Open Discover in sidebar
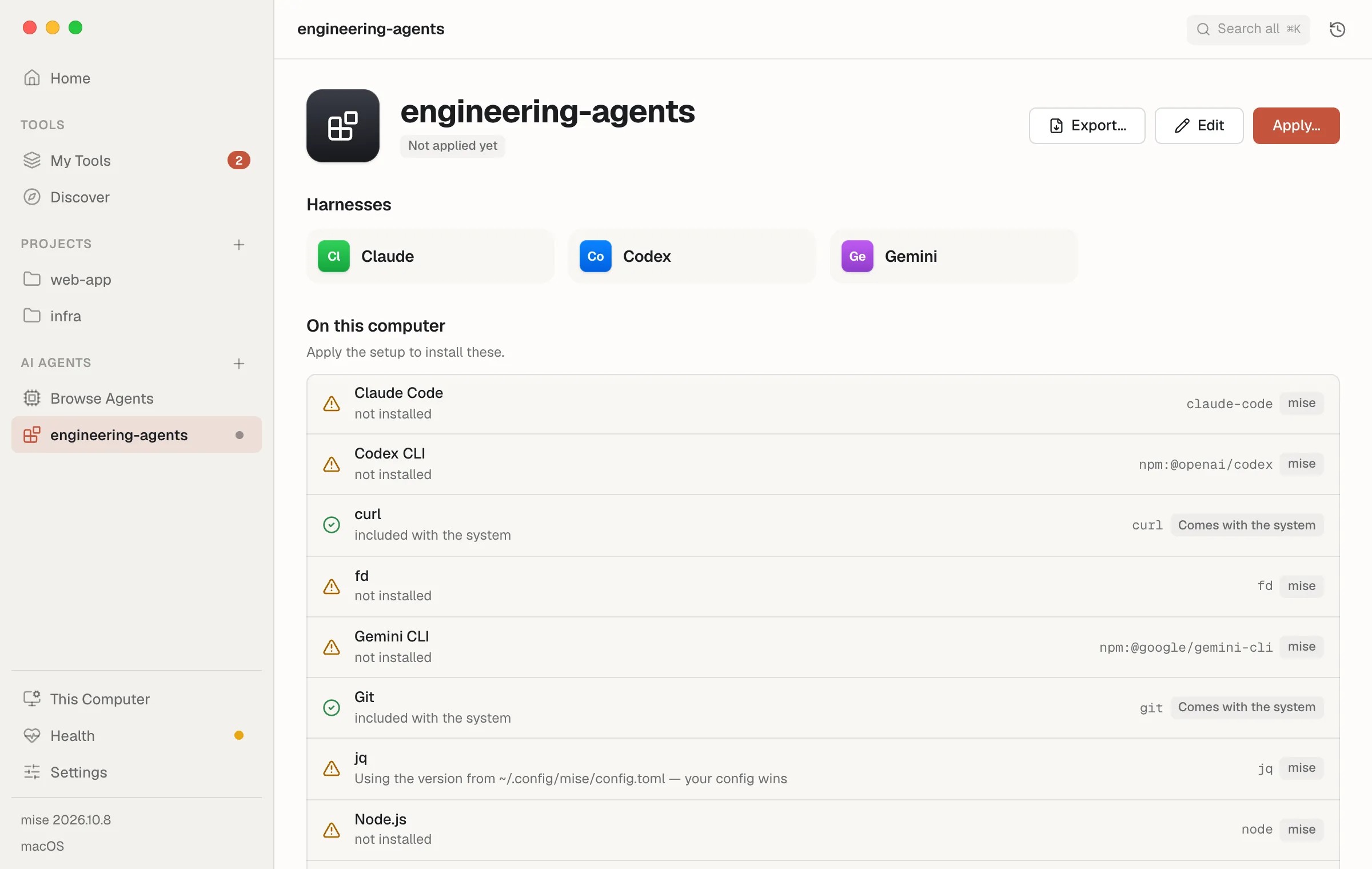The height and width of the screenshot is (869, 1372). click(137, 197)
